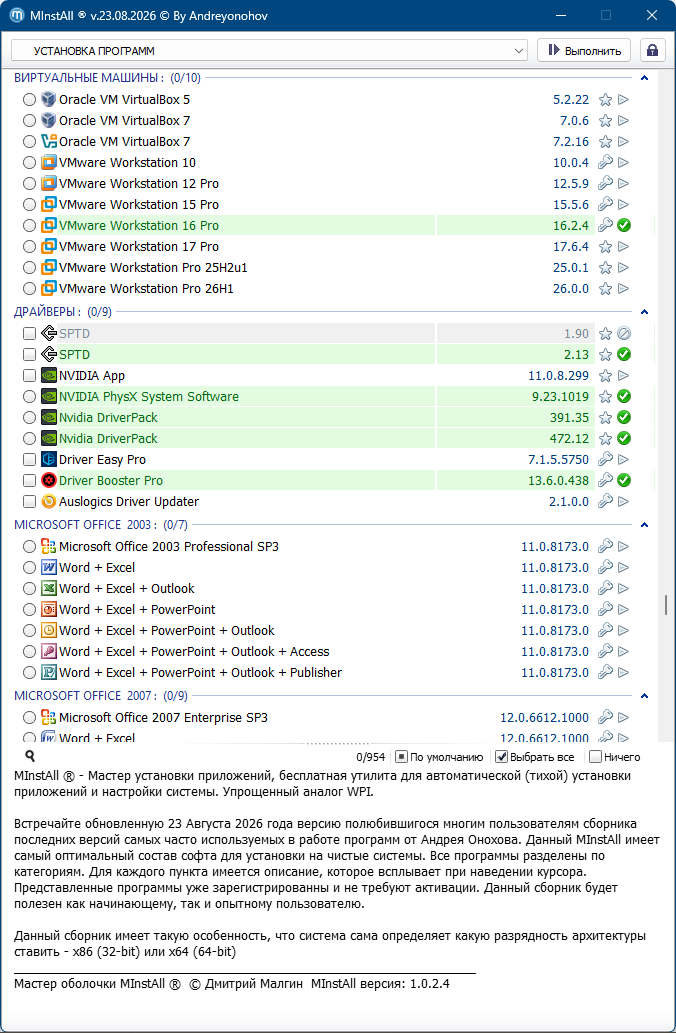Check the NVIDIA App checkbox

point(29,376)
